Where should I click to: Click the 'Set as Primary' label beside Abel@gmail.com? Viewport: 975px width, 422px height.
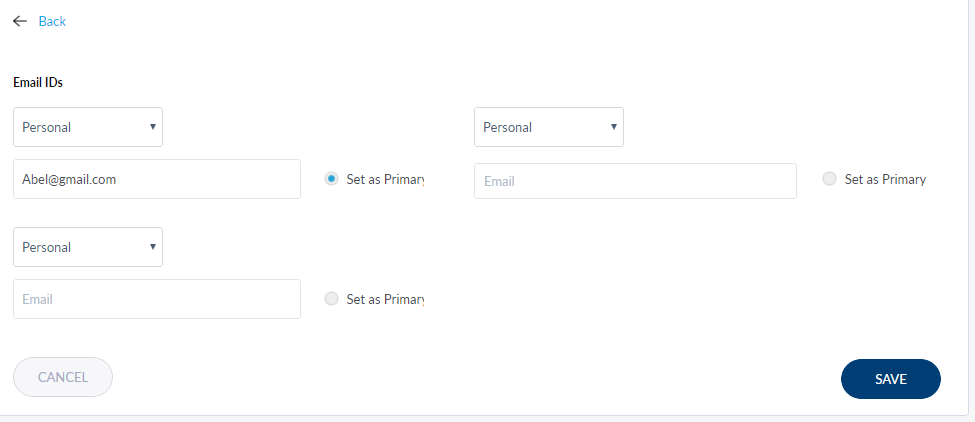385,180
